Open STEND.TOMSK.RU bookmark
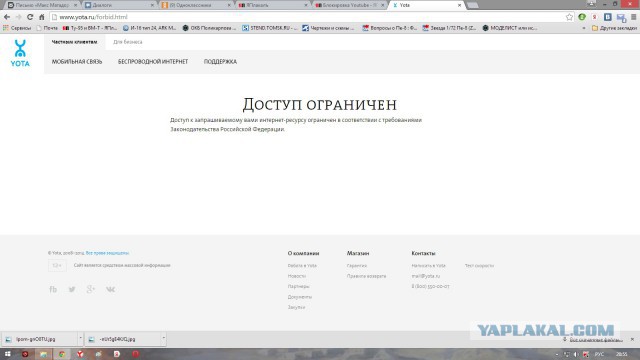This screenshot has width=640, height=360. (269, 28)
